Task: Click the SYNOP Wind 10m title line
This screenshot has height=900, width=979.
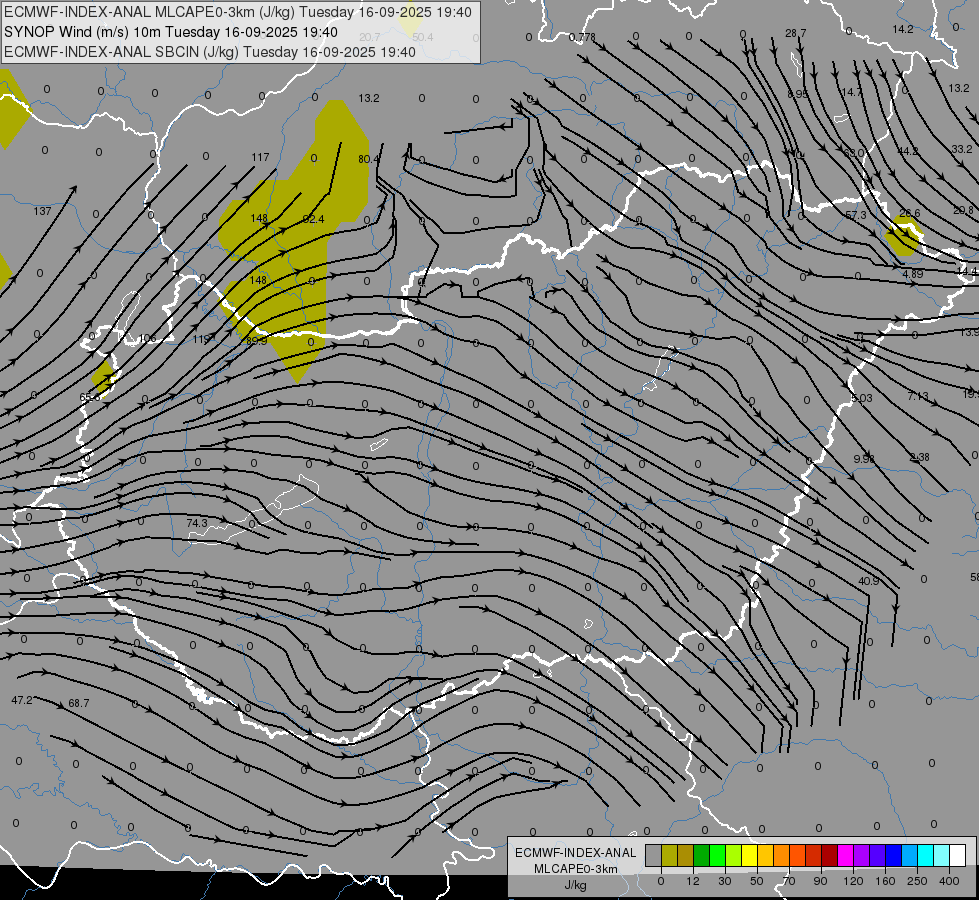Action: (170, 32)
